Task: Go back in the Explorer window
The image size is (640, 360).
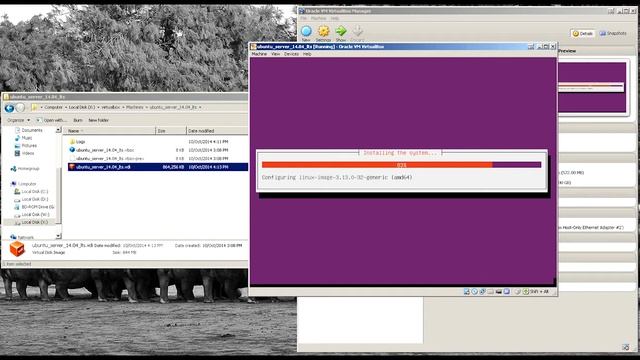Action: [9, 108]
